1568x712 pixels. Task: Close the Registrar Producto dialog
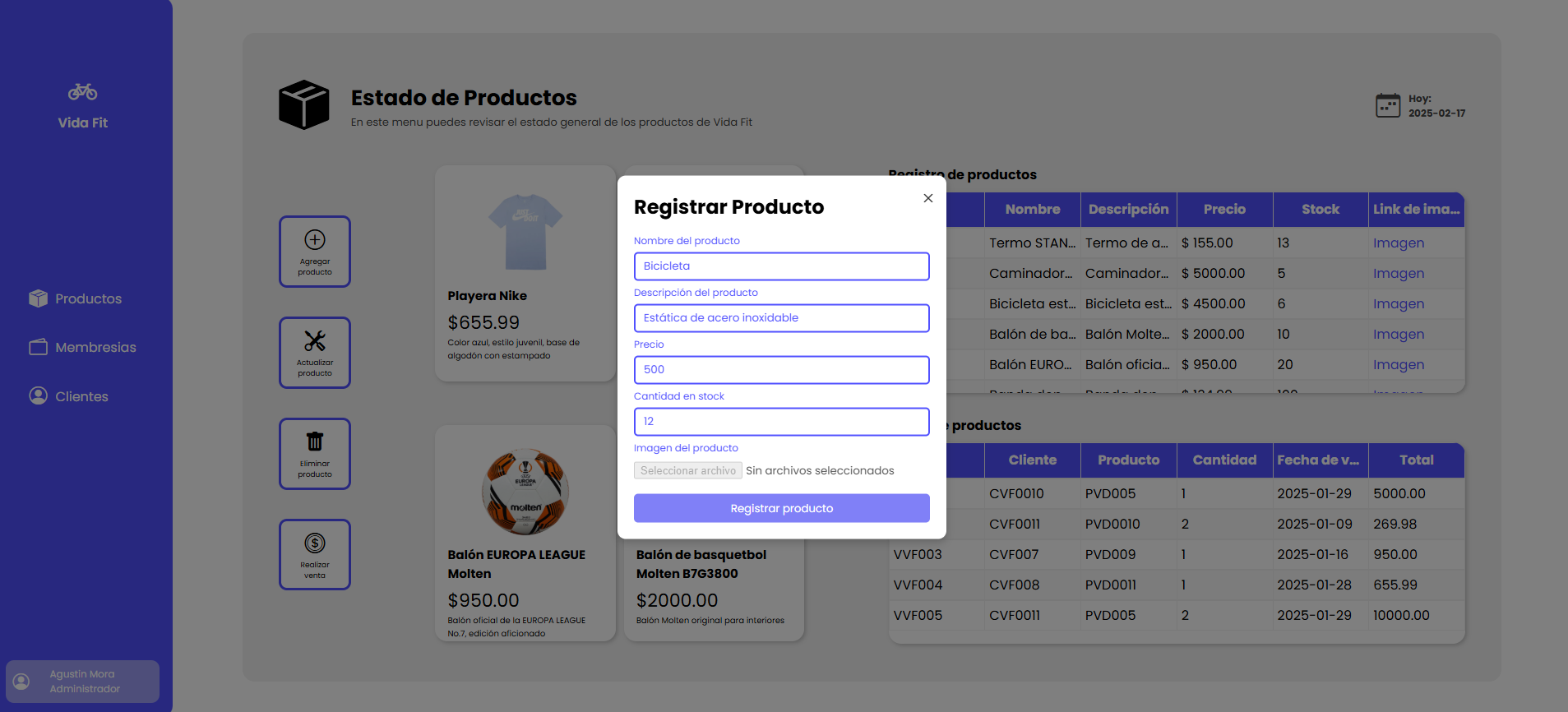(927, 198)
